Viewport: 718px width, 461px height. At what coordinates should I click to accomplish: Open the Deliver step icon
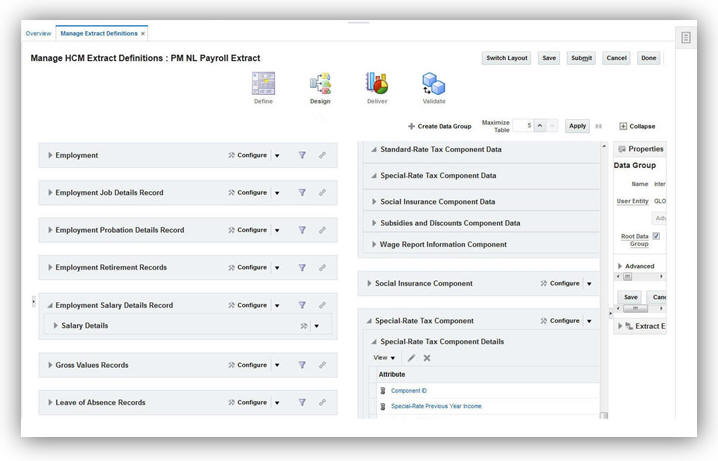pyautogui.click(x=377, y=84)
